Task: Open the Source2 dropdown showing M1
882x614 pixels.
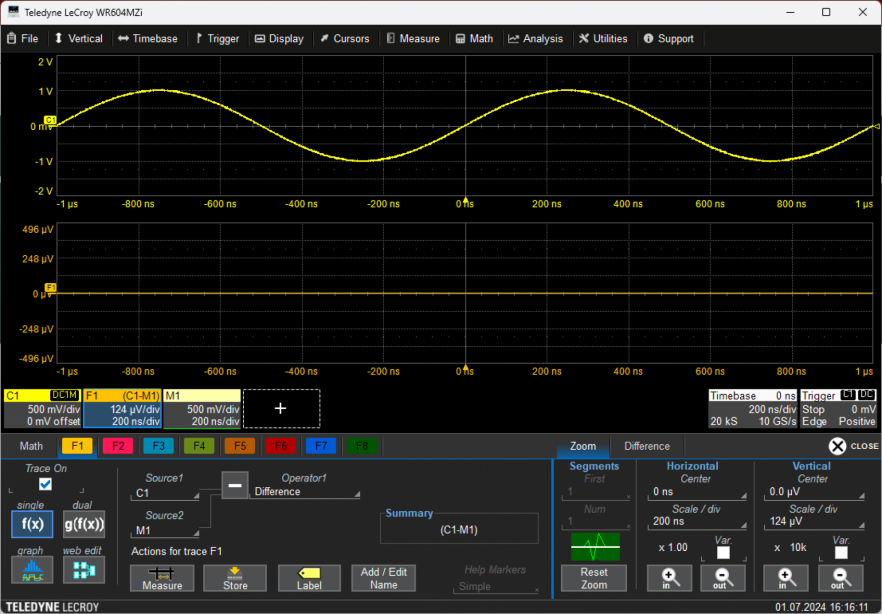Action: click(x=165, y=530)
